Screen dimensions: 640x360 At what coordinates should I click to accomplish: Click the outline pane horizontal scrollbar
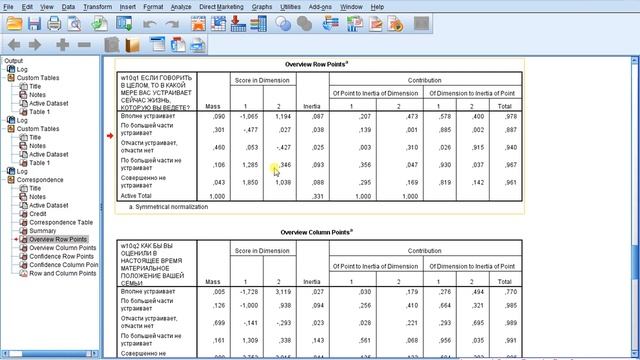[49, 353]
